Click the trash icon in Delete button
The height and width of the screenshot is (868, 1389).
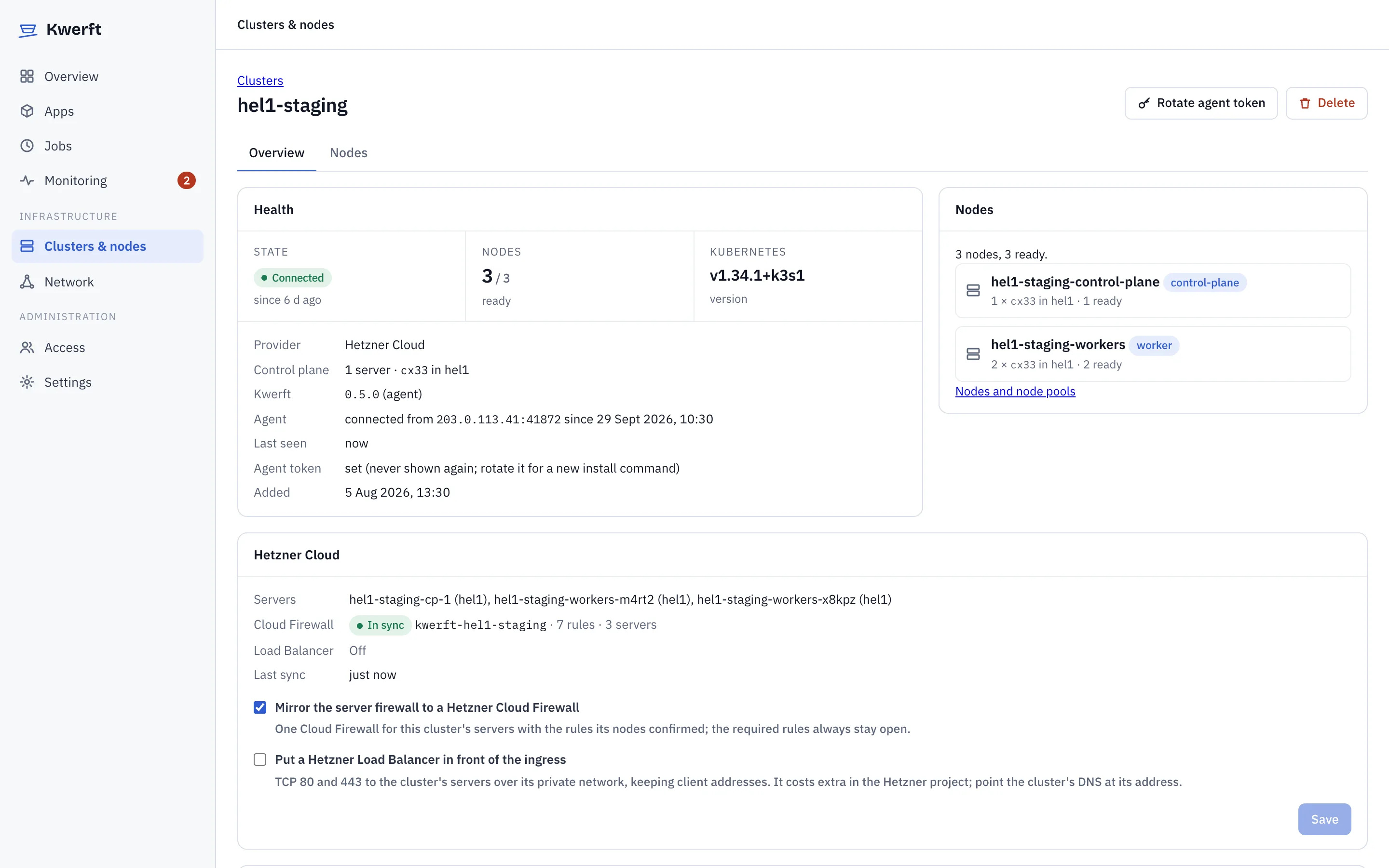[x=1305, y=103]
